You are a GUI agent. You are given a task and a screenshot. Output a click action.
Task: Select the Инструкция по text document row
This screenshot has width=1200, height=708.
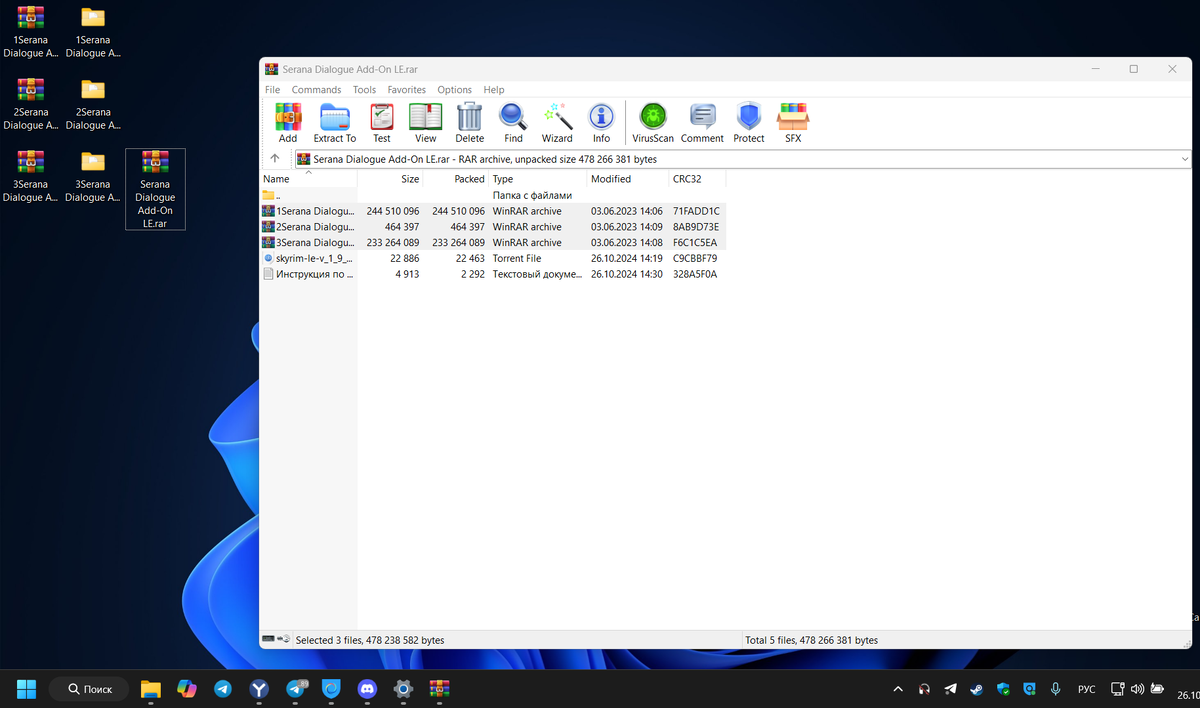[x=492, y=274]
